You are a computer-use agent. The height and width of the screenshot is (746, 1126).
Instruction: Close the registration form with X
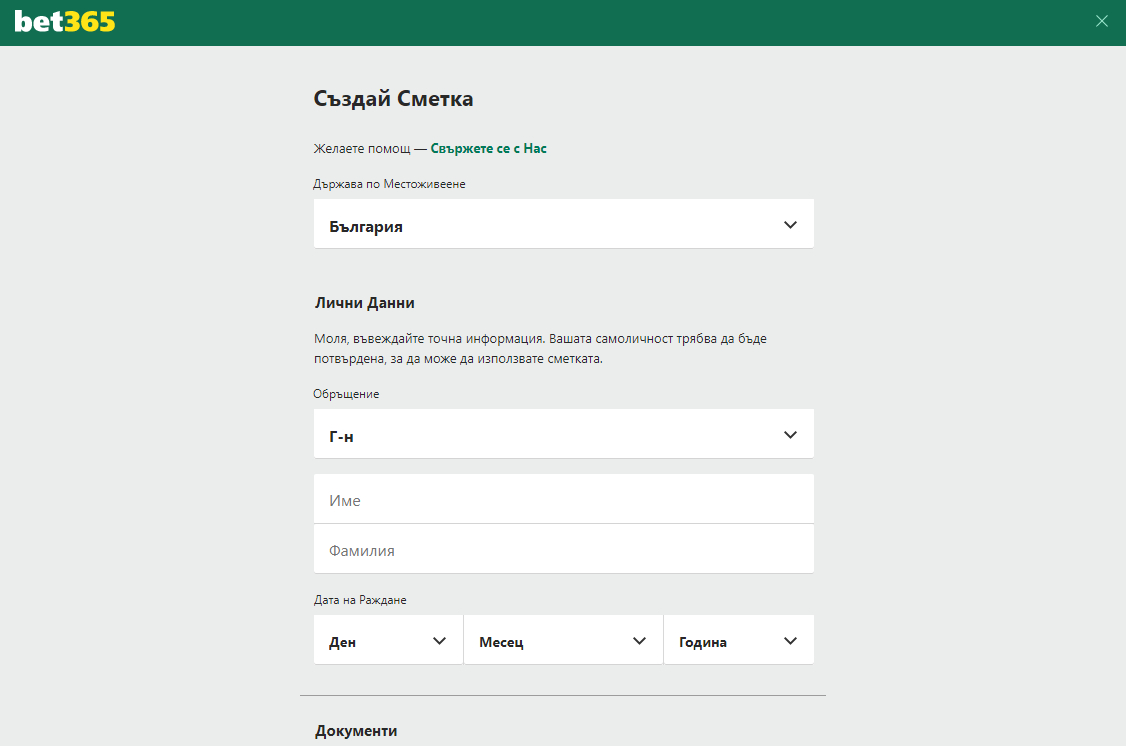click(x=1102, y=22)
